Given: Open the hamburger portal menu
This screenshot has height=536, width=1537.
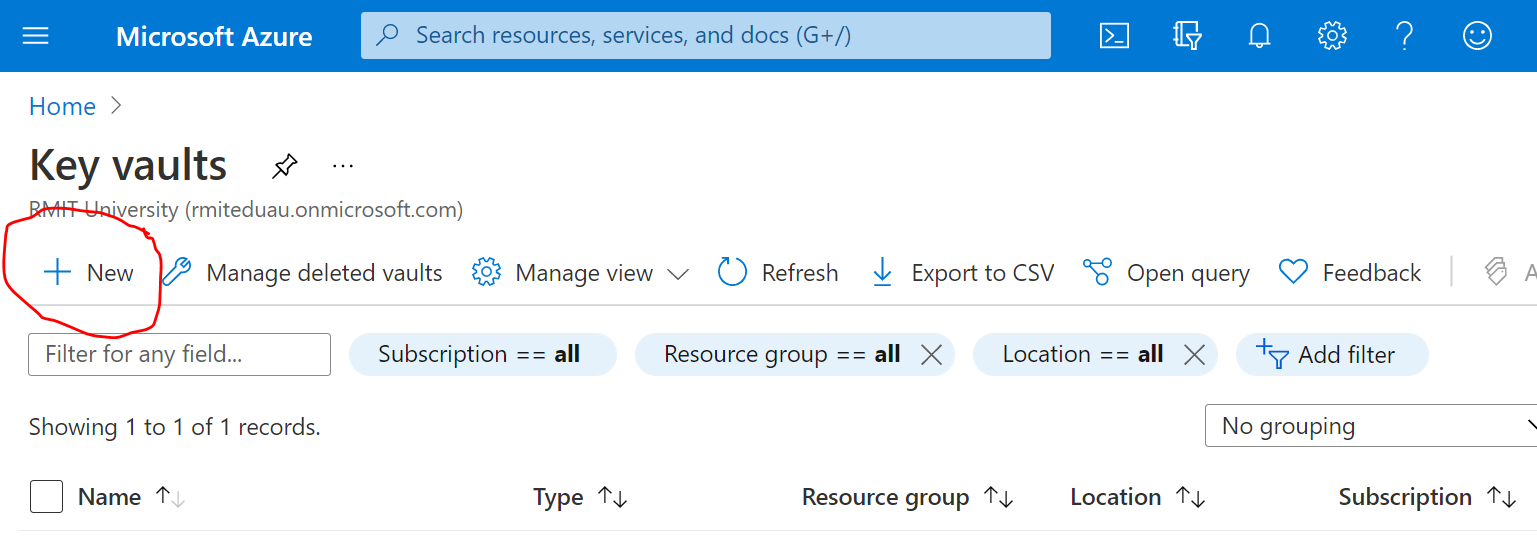Looking at the screenshot, I should pyautogui.click(x=36, y=36).
